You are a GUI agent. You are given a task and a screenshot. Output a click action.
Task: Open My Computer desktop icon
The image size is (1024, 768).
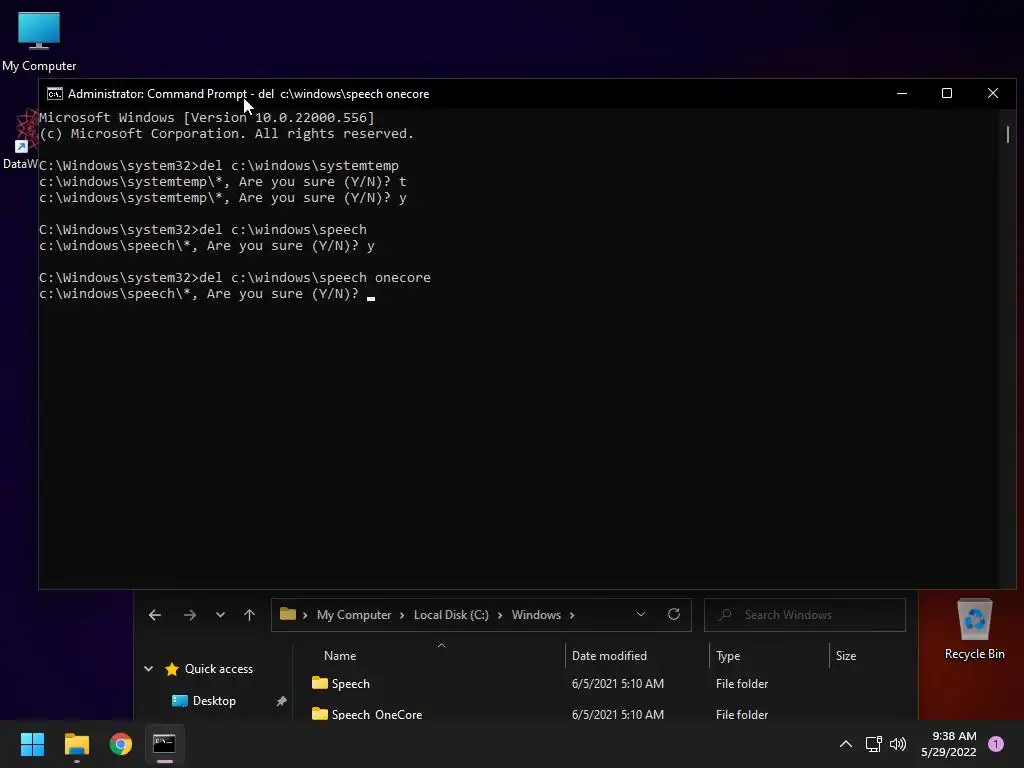[39, 41]
